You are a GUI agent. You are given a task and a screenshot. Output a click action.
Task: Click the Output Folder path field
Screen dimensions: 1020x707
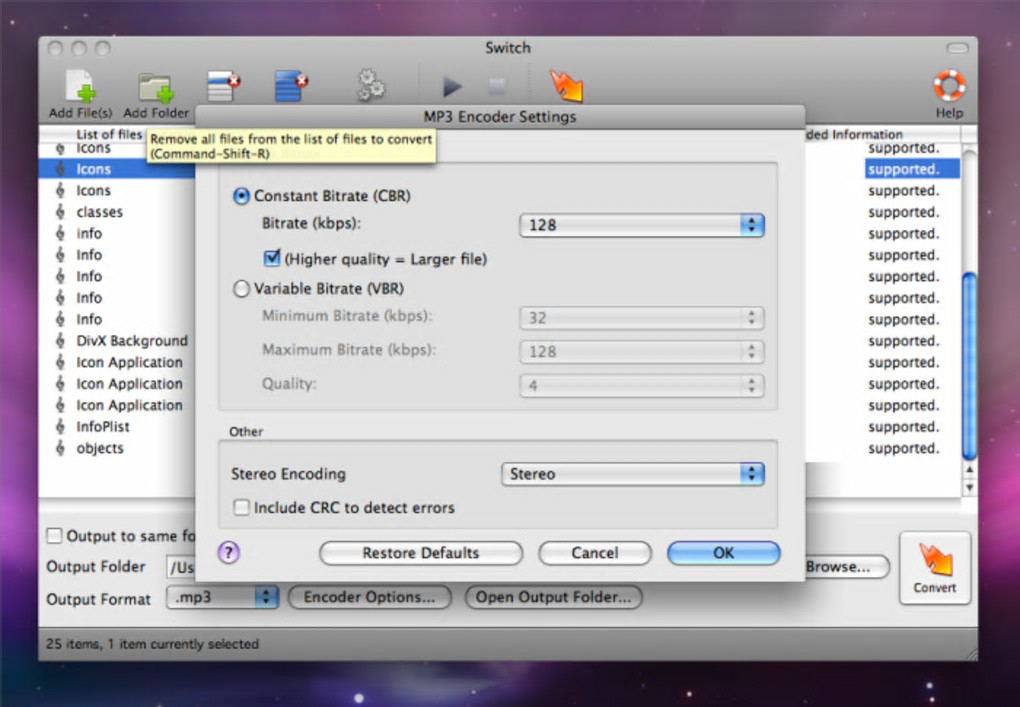181,567
